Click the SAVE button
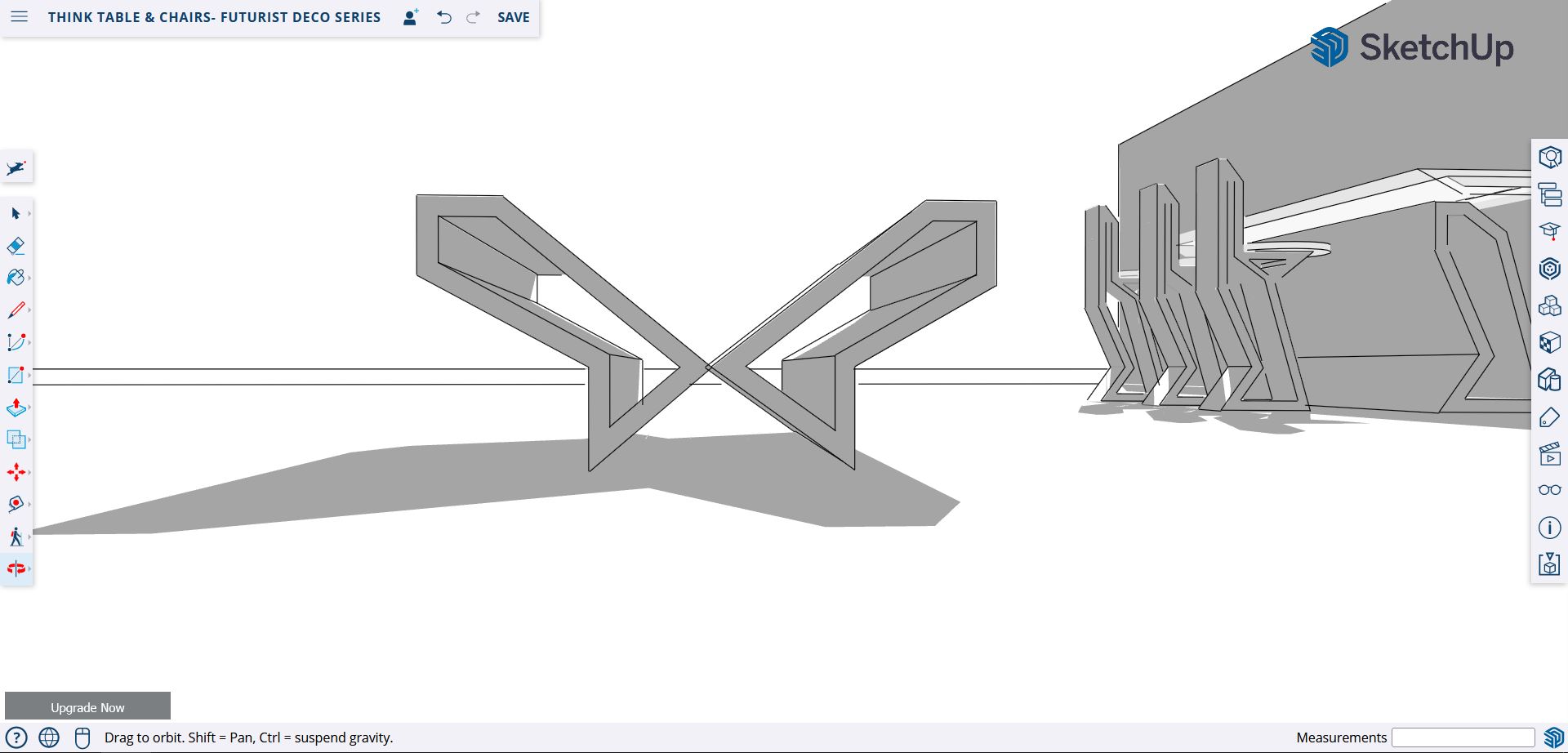The image size is (1568, 753). pos(513,17)
